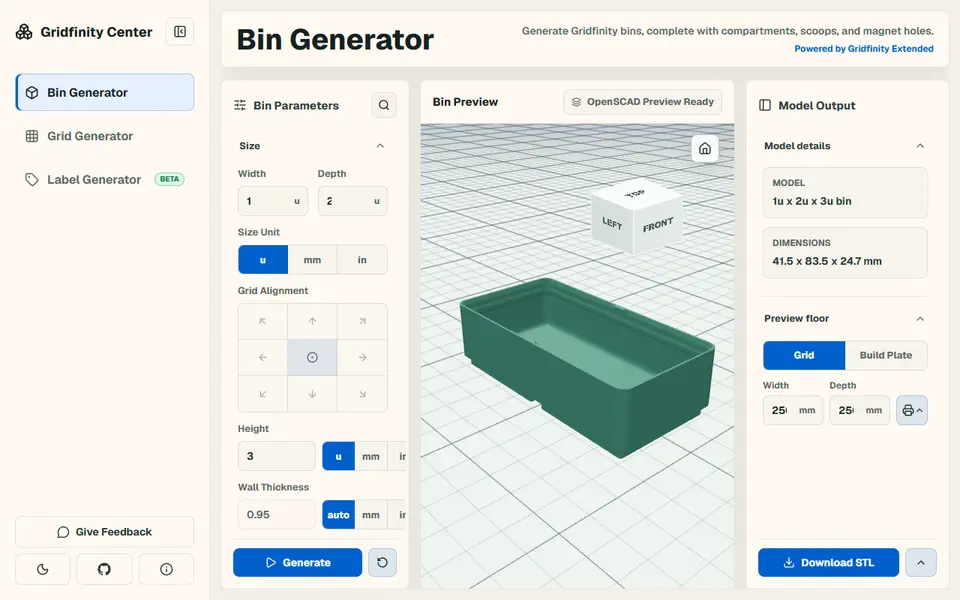Switch preview floor to Build Plate
This screenshot has width=960, height=600.
pos(886,355)
